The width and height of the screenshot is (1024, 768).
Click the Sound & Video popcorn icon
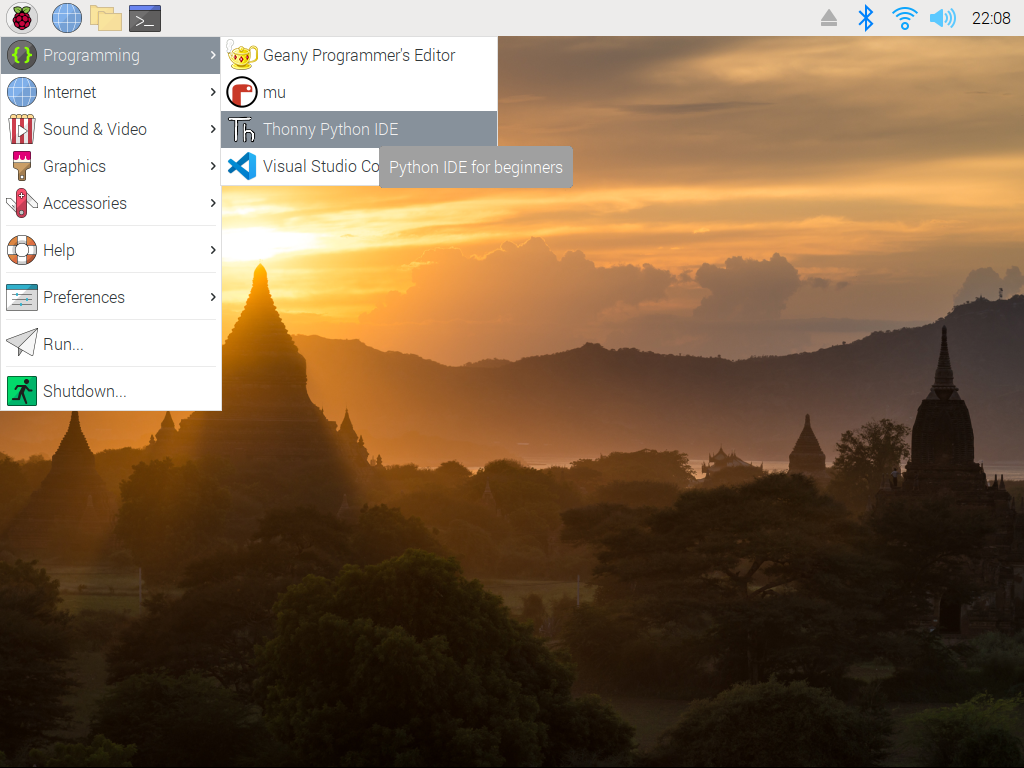tap(22, 129)
